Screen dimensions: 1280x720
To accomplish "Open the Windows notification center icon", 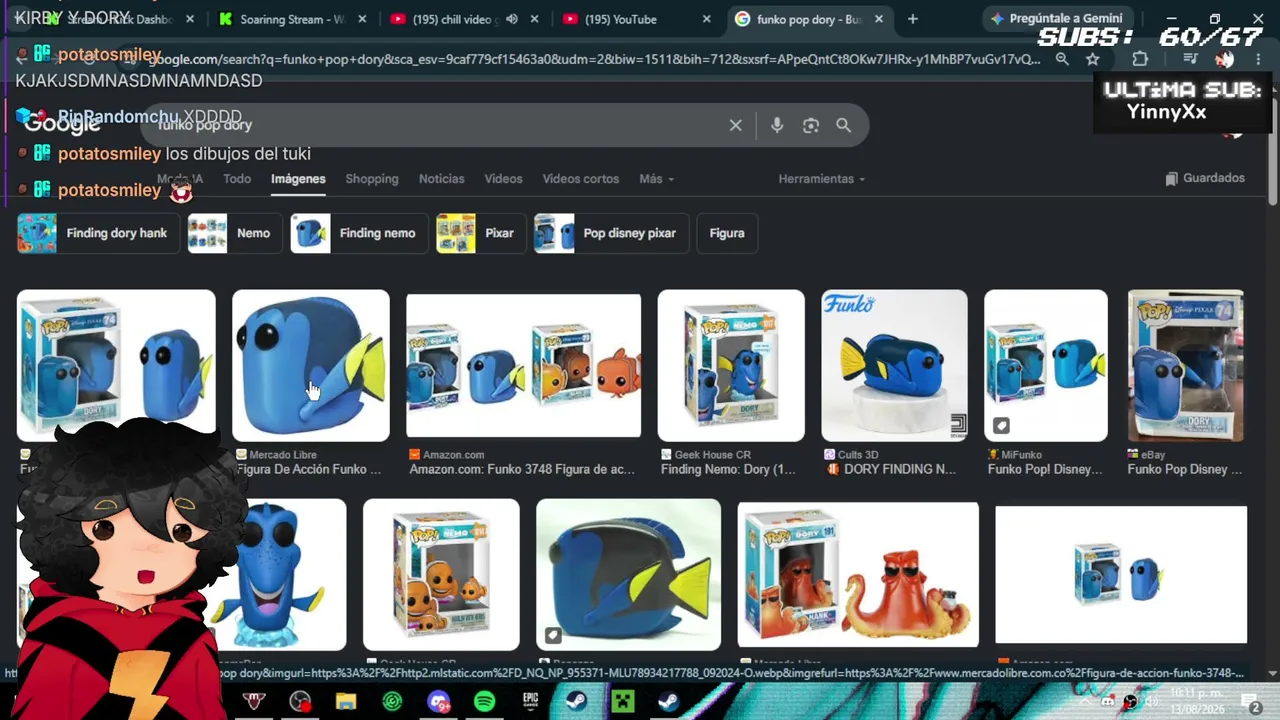I will [x=1250, y=702].
